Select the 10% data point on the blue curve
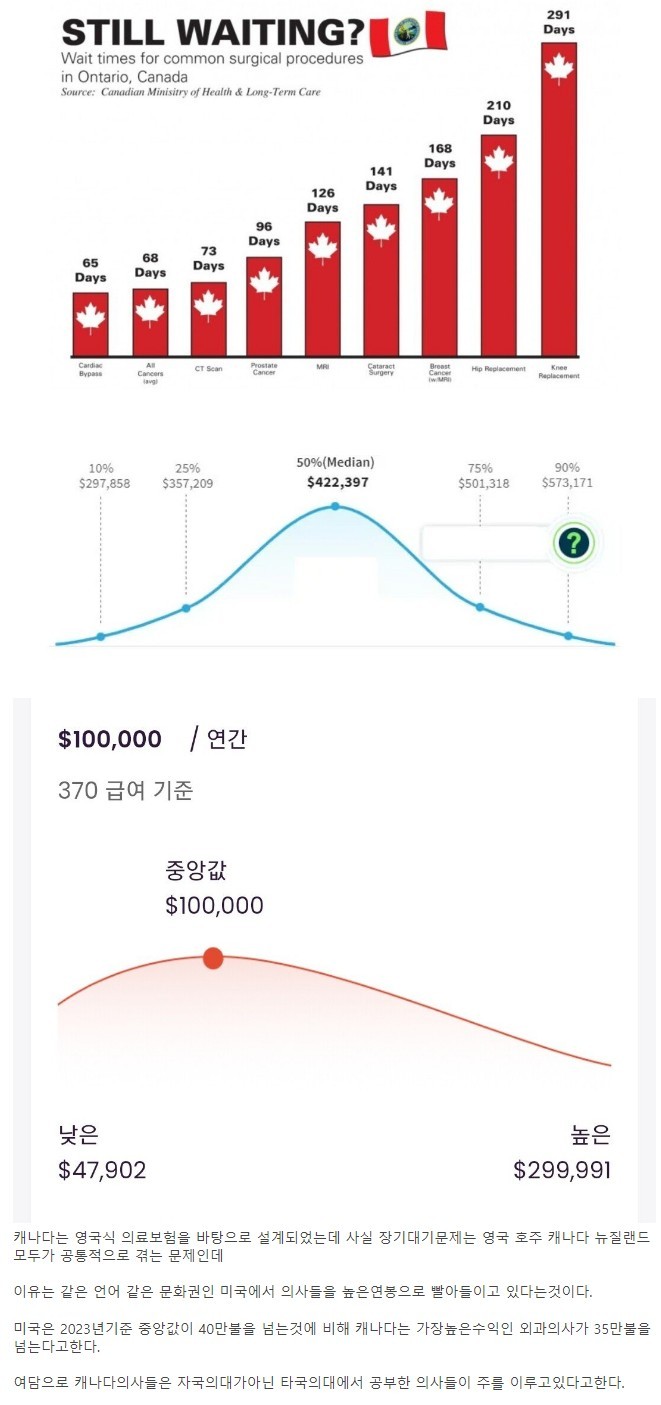This screenshot has height=1405, width=661. (100, 636)
